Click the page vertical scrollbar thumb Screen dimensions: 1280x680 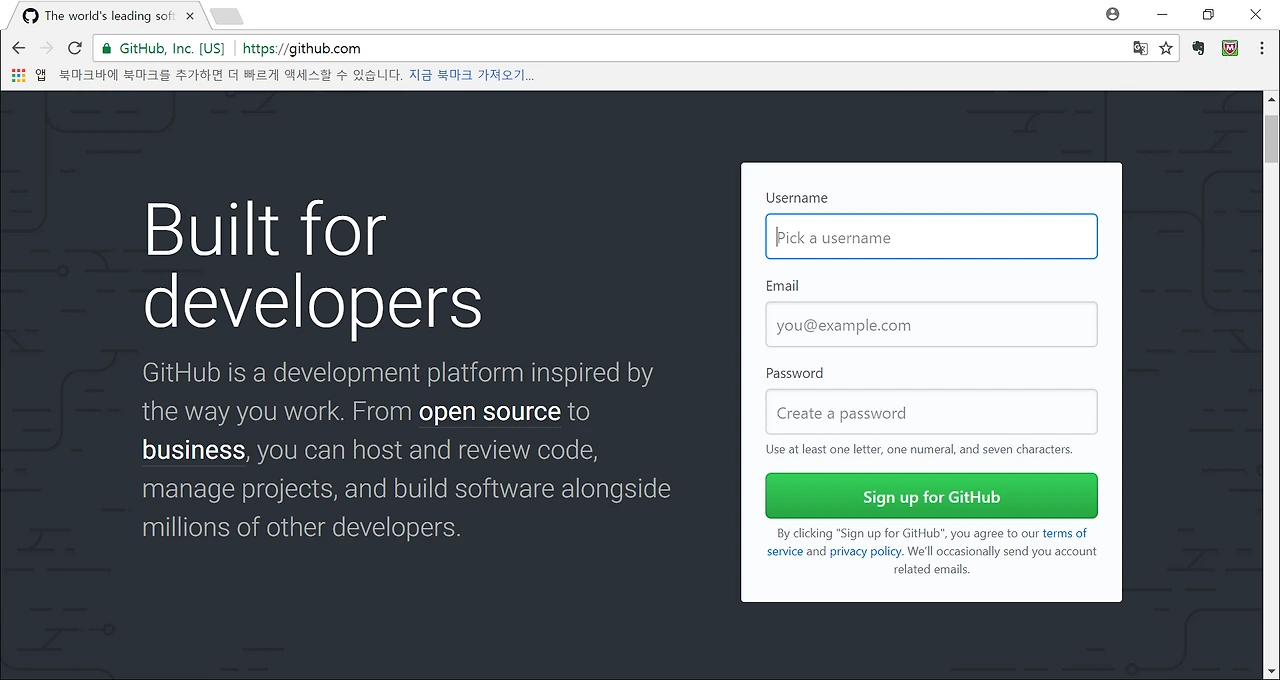[1271, 139]
